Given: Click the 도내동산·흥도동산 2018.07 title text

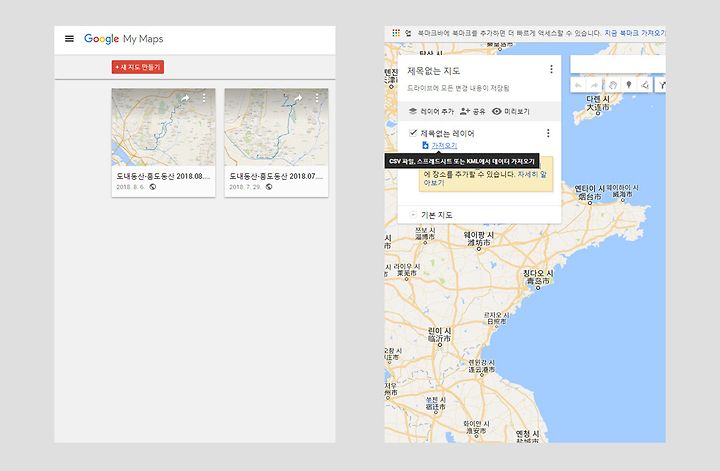Looking at the screenshot, I should pos(276,176).
